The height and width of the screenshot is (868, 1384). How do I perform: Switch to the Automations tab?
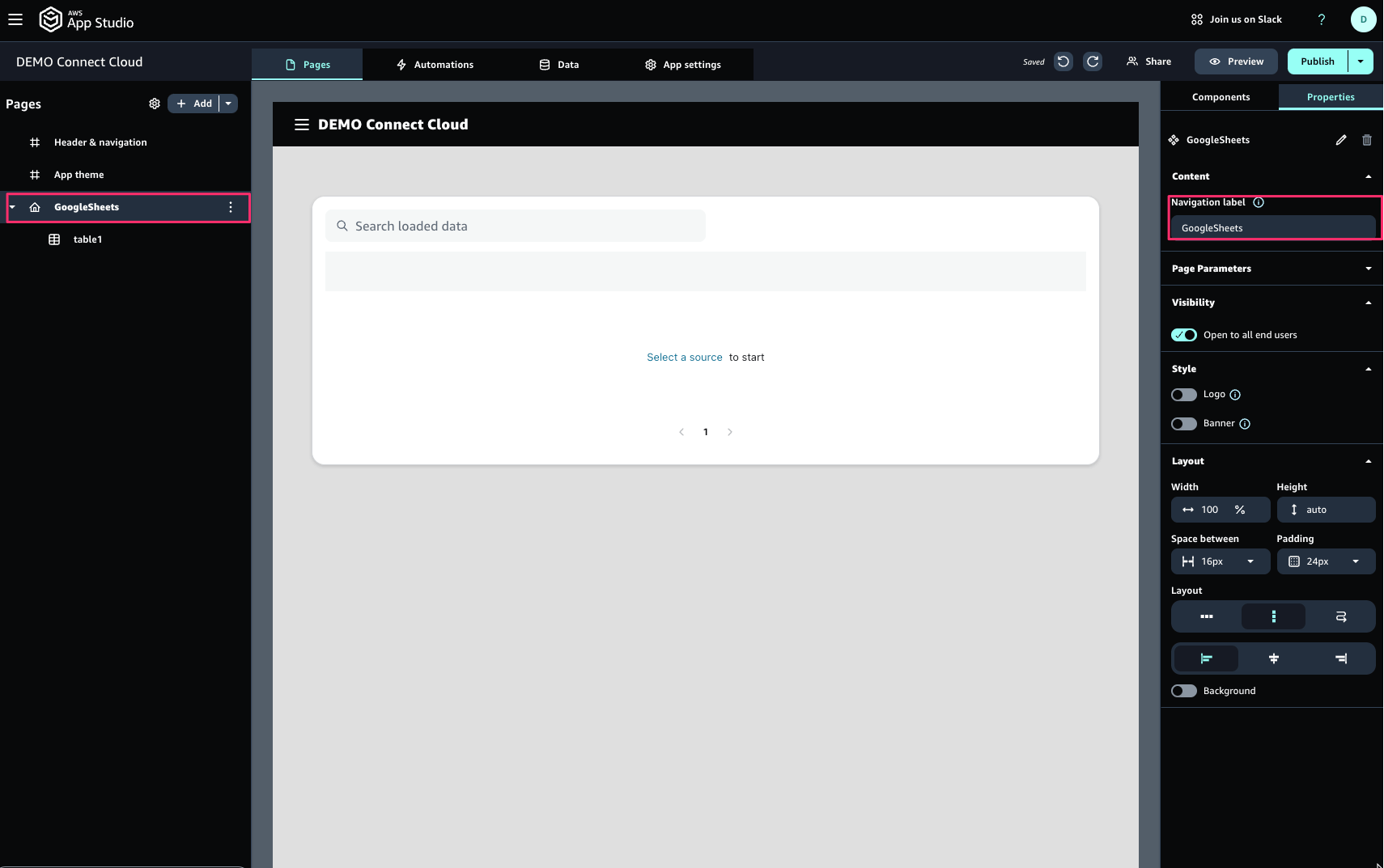click(x=435, y=65)
